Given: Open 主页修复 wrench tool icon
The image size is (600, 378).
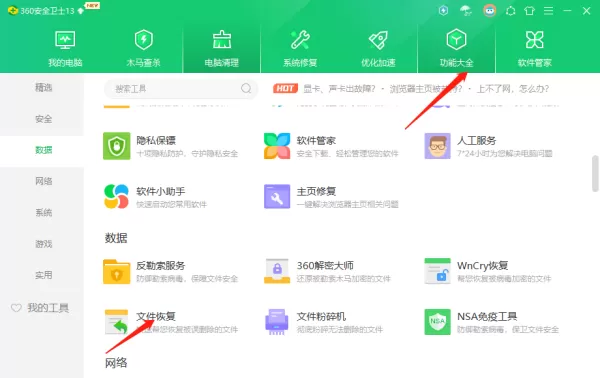Looking at the screenshot, I should point(277,196).
